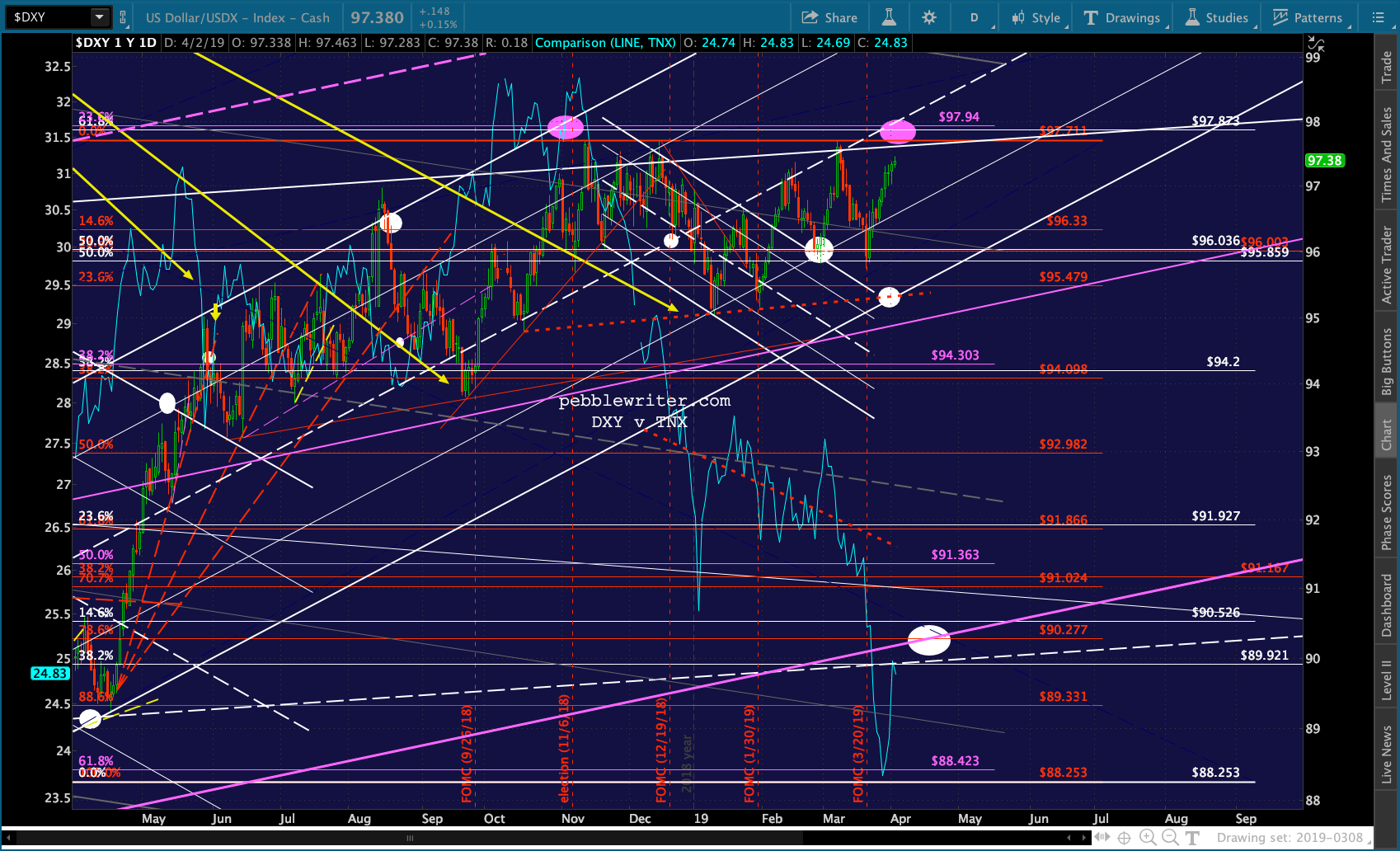Click the $94.2 white price label
This screenshot has width=1400, height=851.
(x=1223, y=362)
